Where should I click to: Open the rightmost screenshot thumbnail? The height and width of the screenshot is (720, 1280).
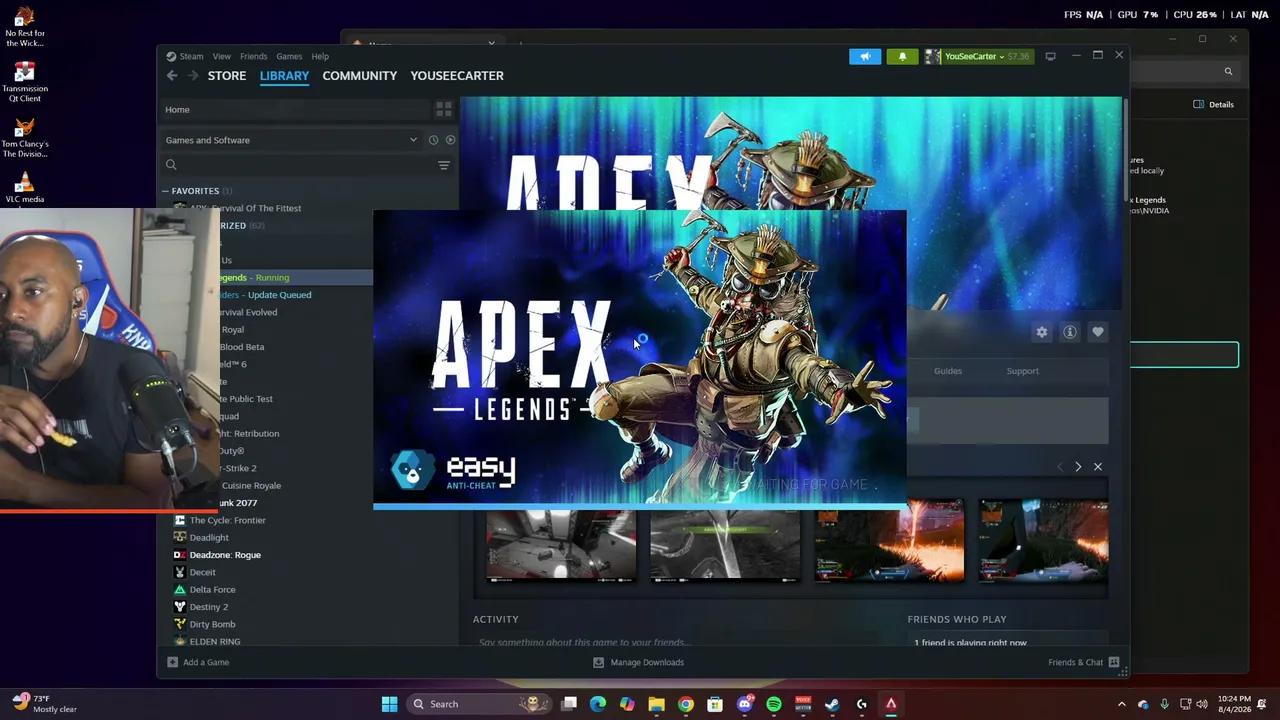coord(1043,541)
